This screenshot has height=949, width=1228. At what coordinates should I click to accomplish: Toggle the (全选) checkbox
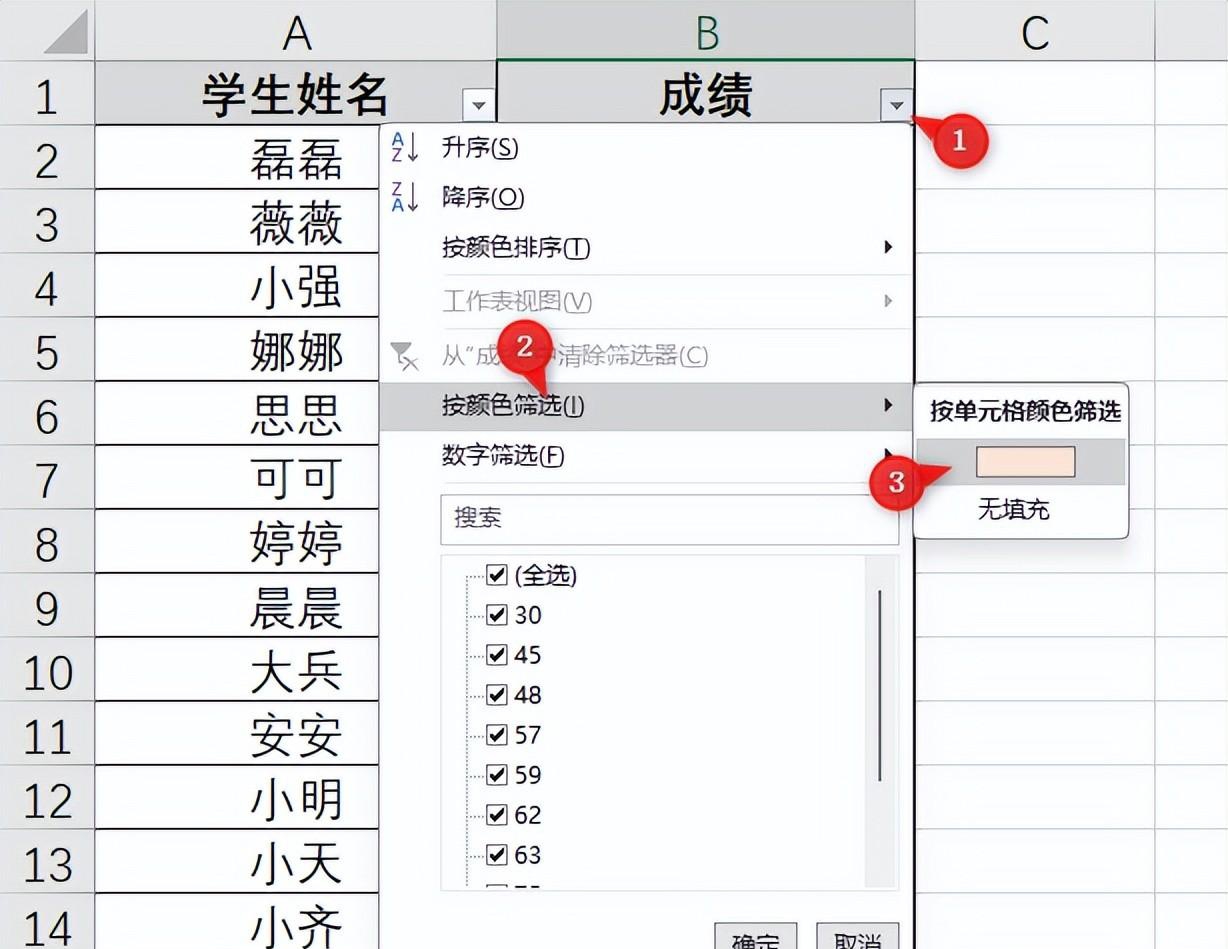coord(497,574)
